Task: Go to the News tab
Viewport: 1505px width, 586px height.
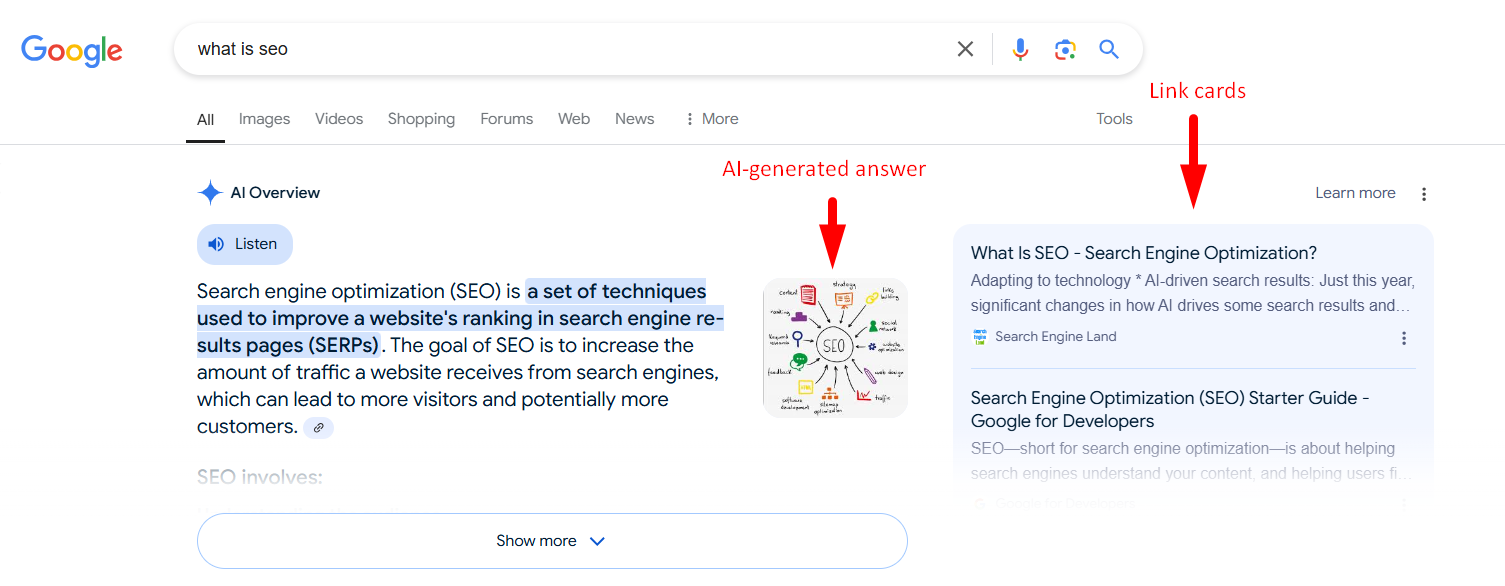Action: click(634, 119)
